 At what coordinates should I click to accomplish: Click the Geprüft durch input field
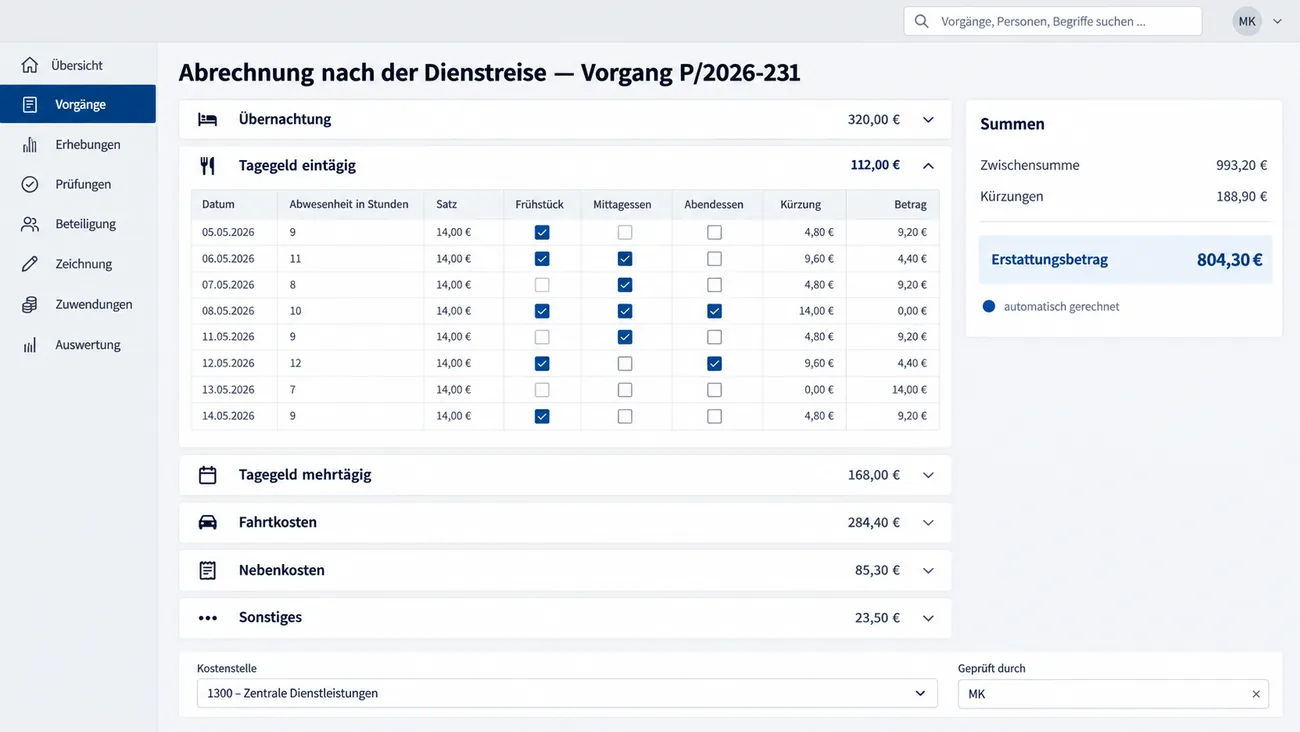click(x=1113, y=694)
